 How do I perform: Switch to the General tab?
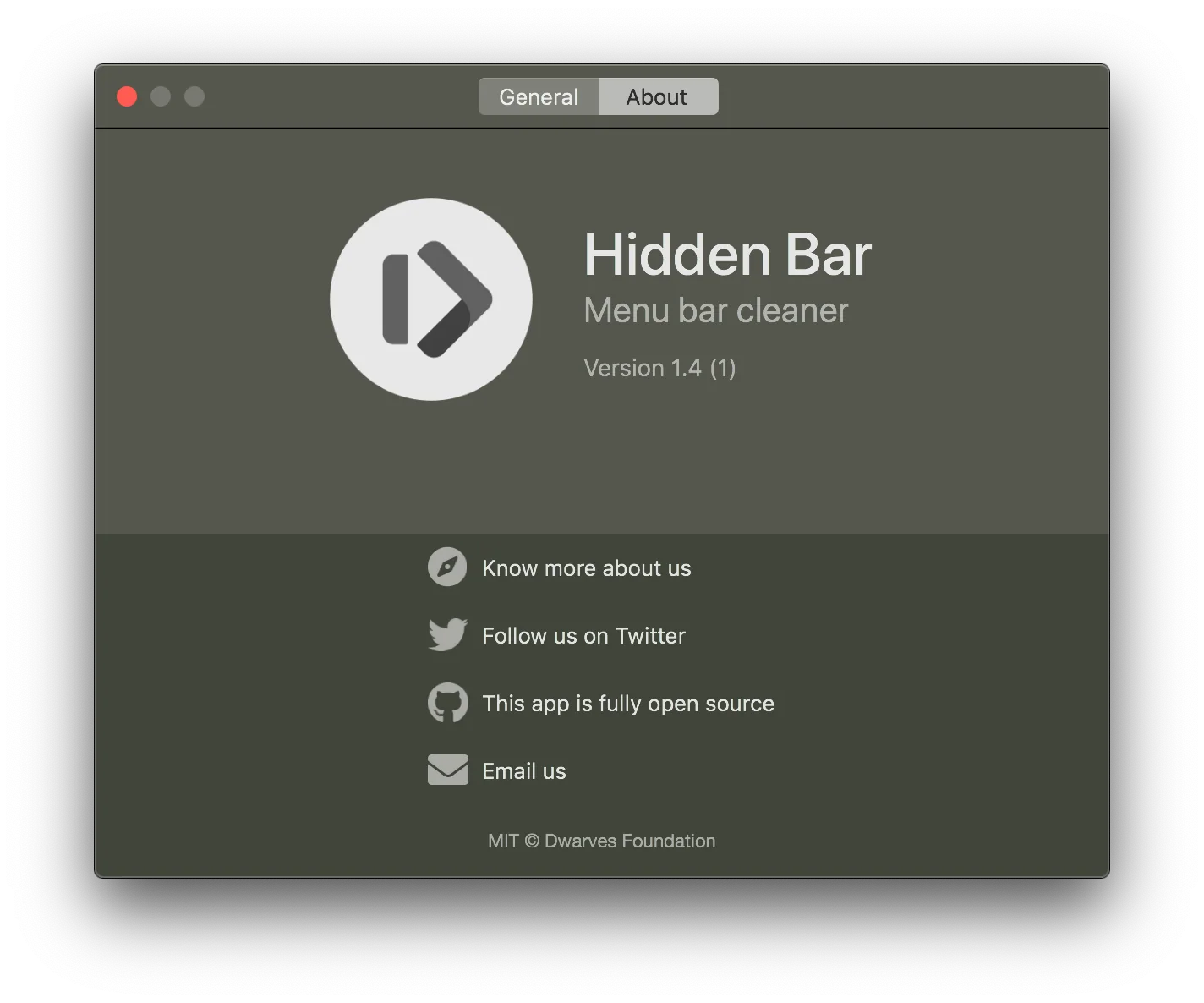coord(539,96)
